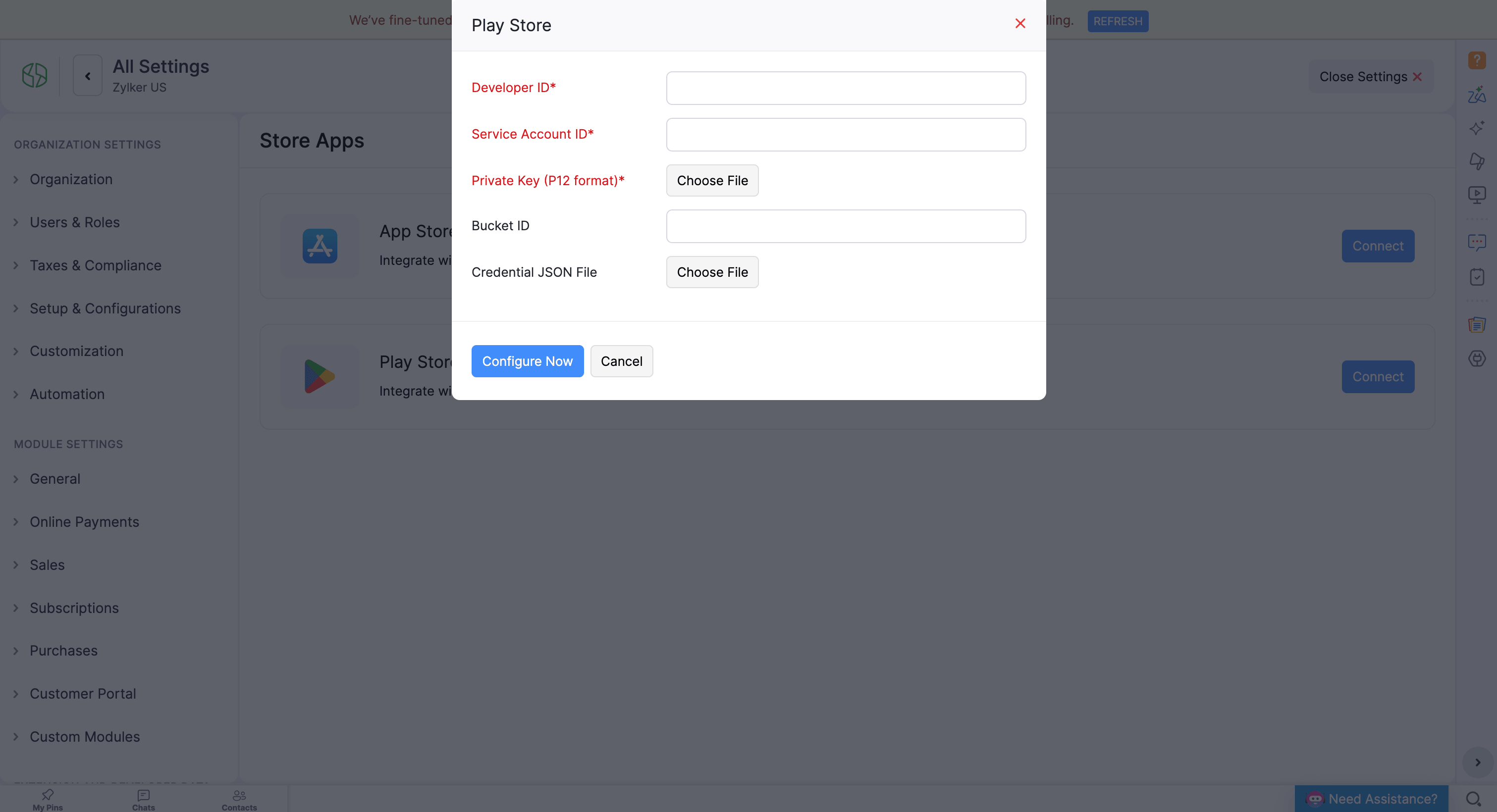Focus the Service Account ID field
This screenshot has height=812, width=1497.
pyautogui.click(x=846, y=134)
